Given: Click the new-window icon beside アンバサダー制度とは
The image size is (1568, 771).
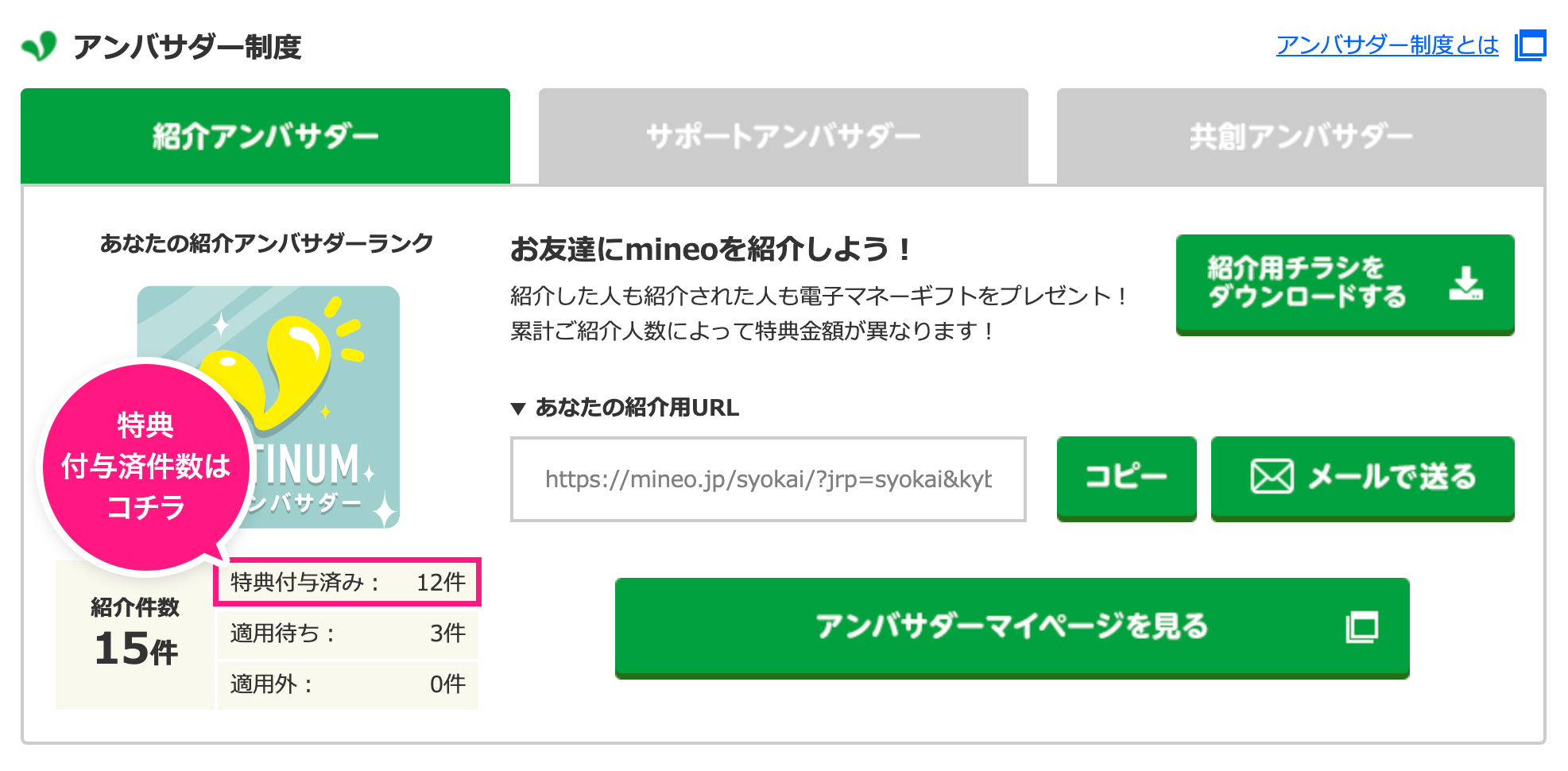Looking at the screenshot, I should (x=1530, y=45).
